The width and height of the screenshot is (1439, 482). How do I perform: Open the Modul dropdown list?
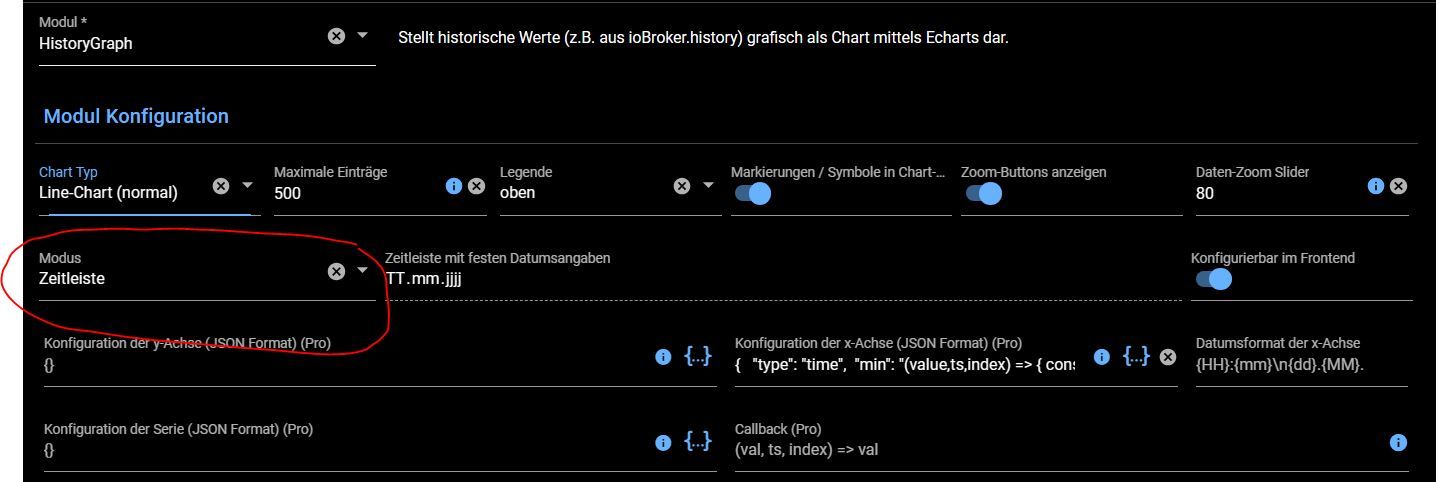(362, 36)
